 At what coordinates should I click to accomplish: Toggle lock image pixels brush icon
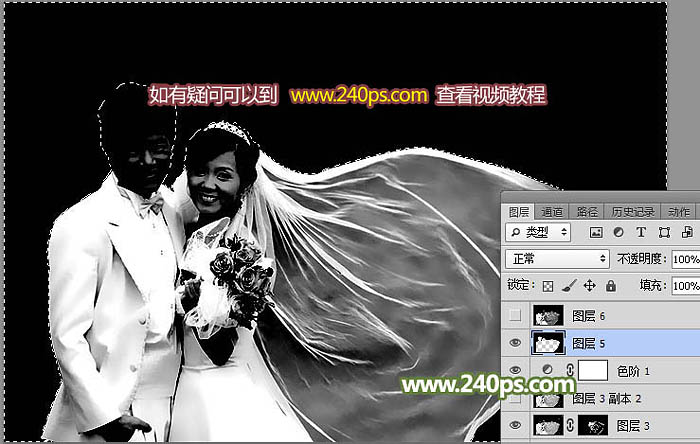(569, 286)
